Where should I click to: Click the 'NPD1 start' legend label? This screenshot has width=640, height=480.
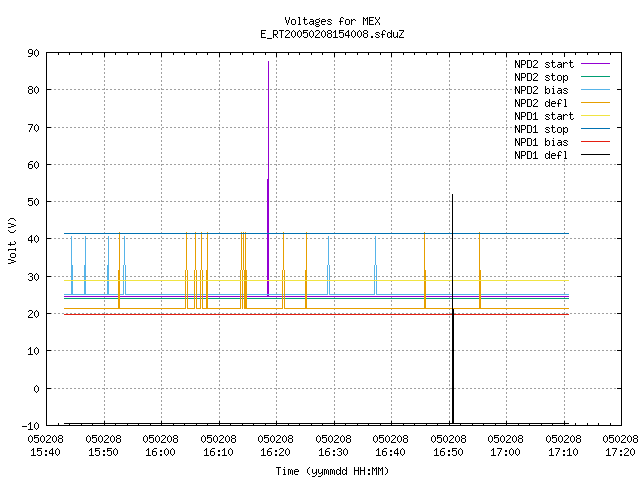point(544,116)
